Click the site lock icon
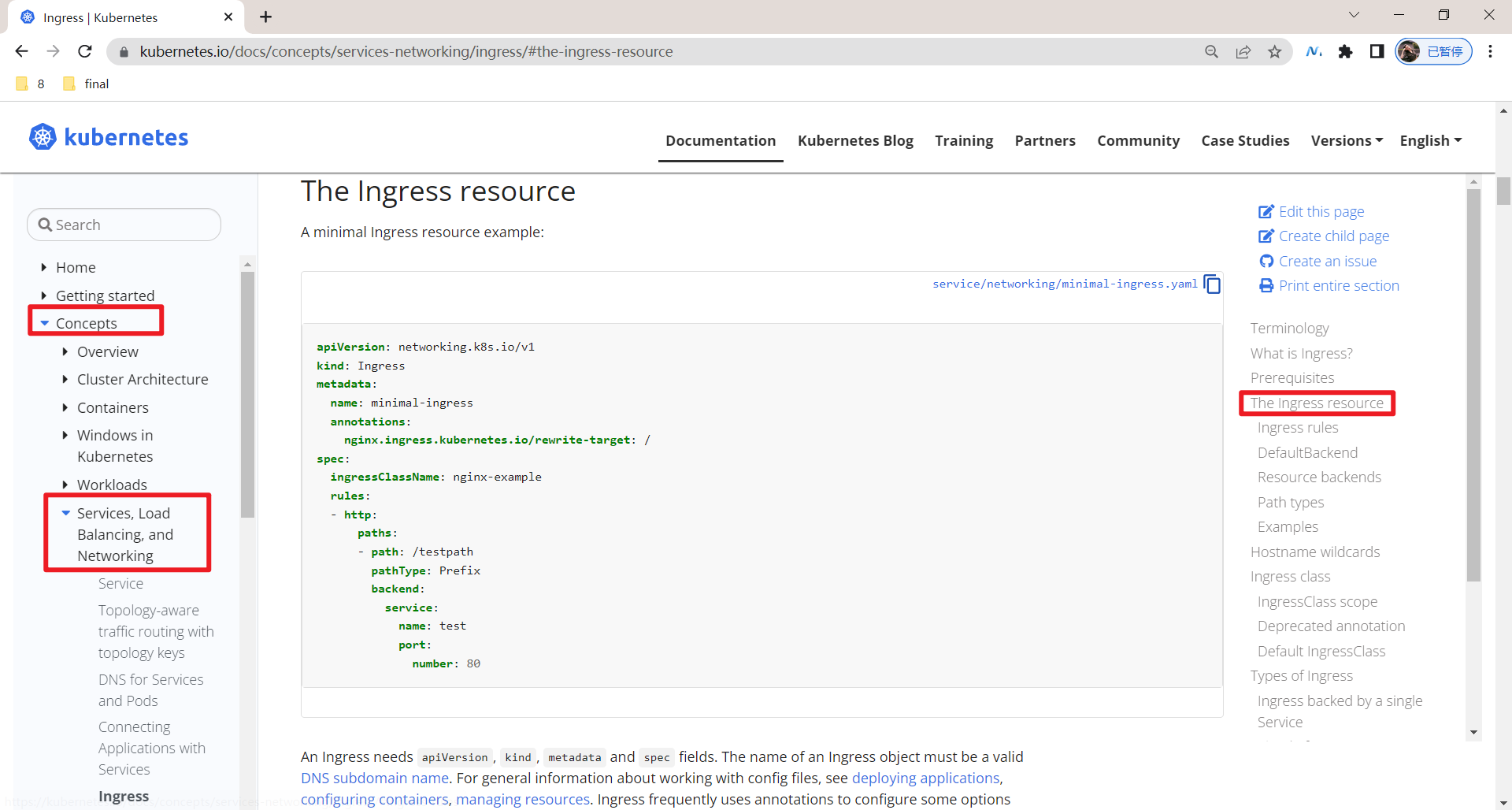The image size is (1512, 810). click(123, 52)
